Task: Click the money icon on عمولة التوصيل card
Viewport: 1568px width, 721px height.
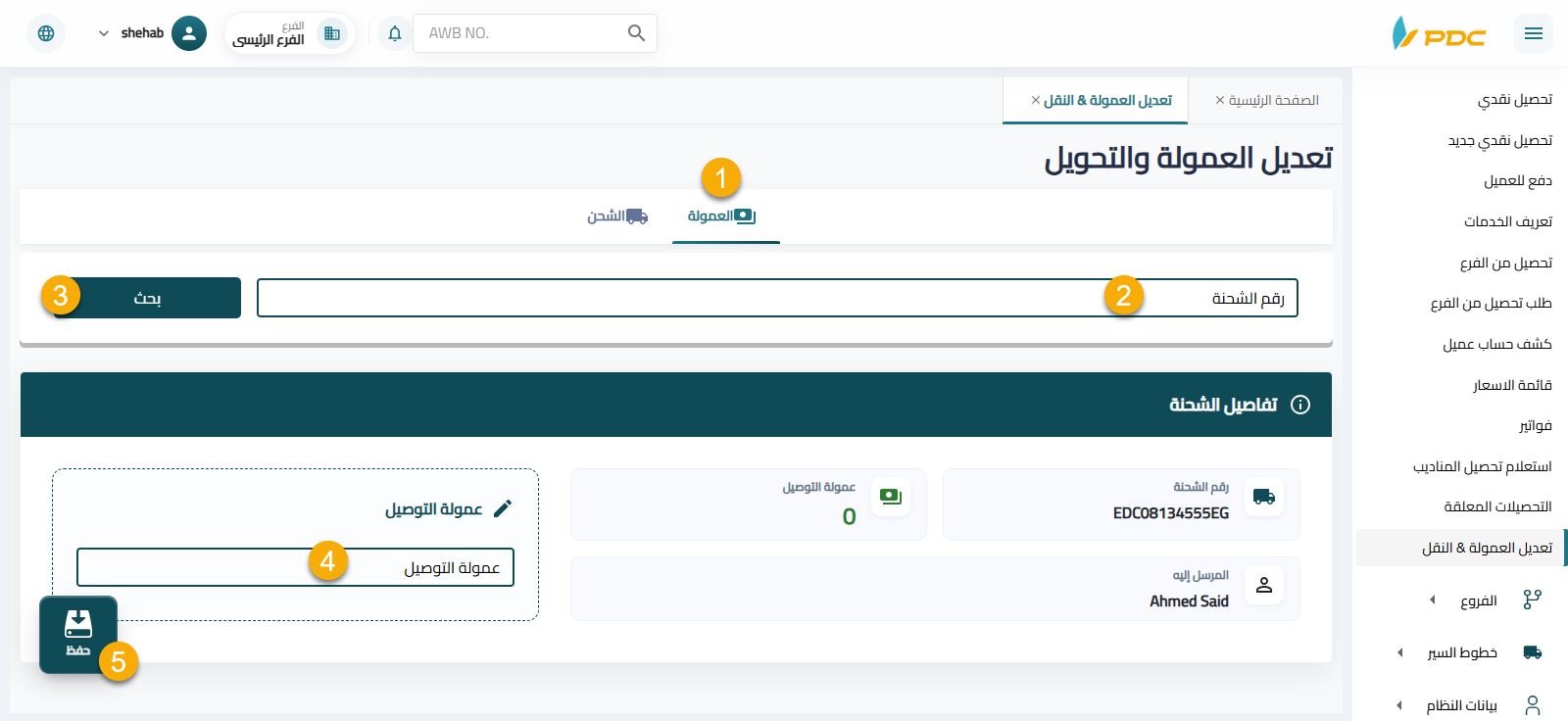Action: pyautogui.click(x=891, y=497)
